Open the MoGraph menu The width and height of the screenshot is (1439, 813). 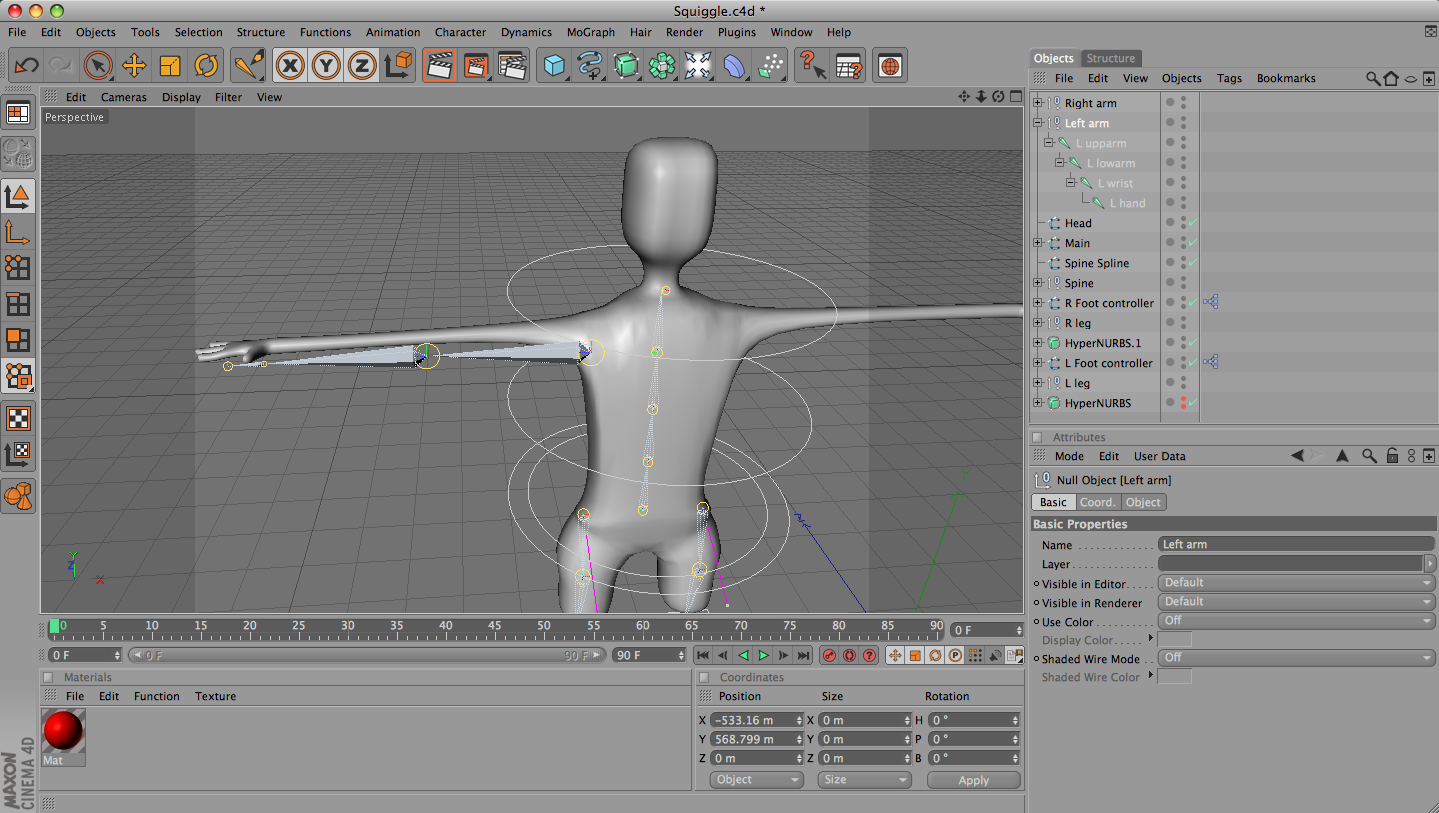[x=590, y=32]
